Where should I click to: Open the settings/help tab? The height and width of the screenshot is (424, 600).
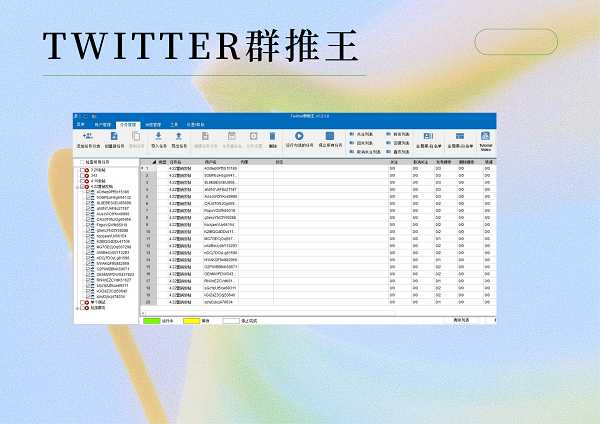tap(196, 125)
